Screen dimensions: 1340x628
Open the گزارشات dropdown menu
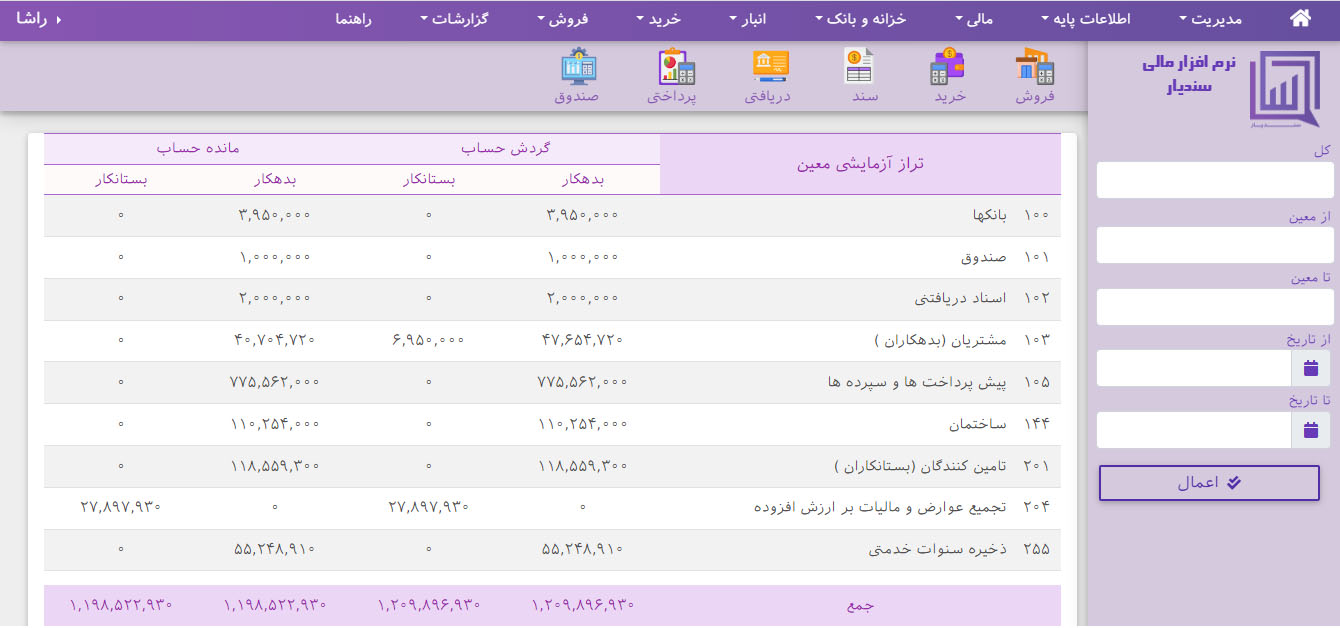pyautogui.click(x=454, y=19)
